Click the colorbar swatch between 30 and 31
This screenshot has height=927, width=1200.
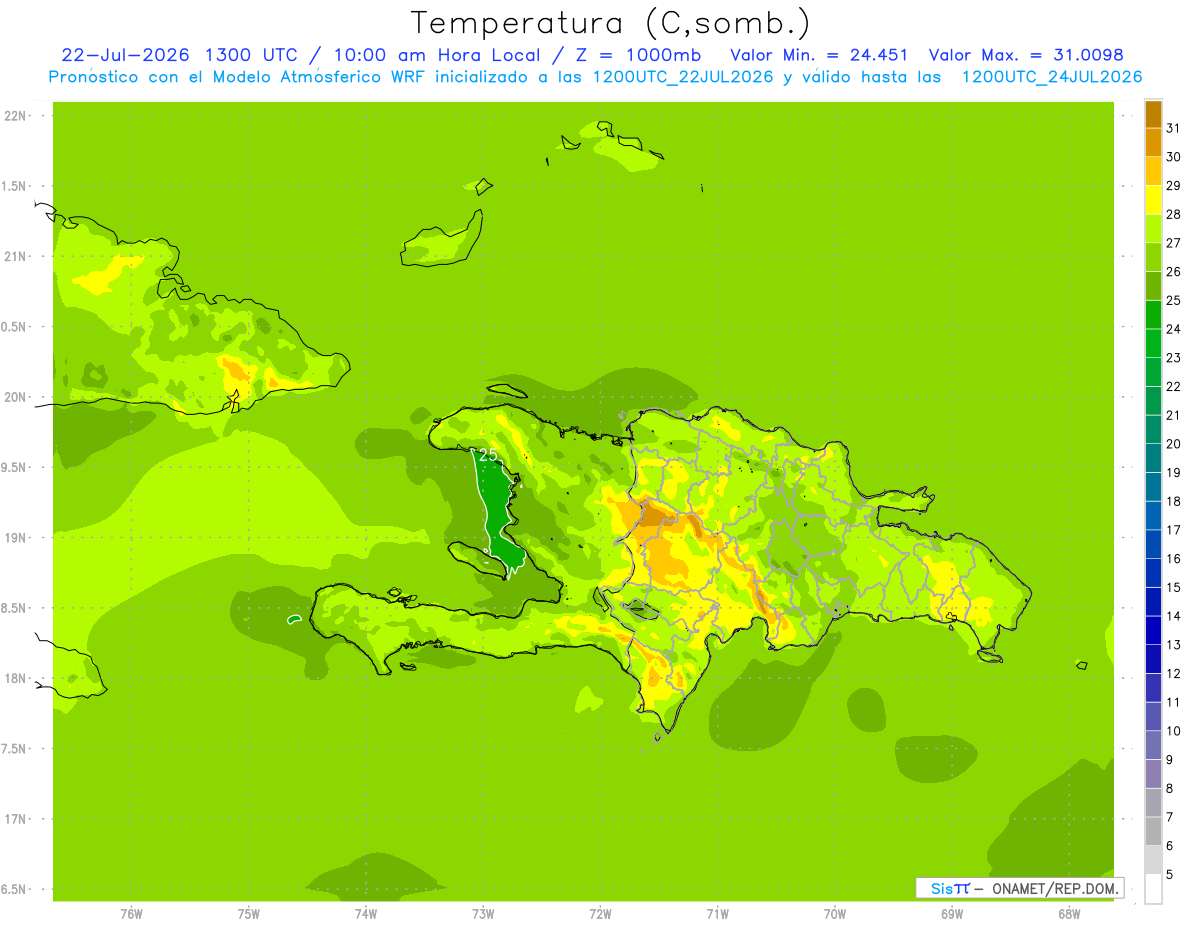(x=1153, y=142)
